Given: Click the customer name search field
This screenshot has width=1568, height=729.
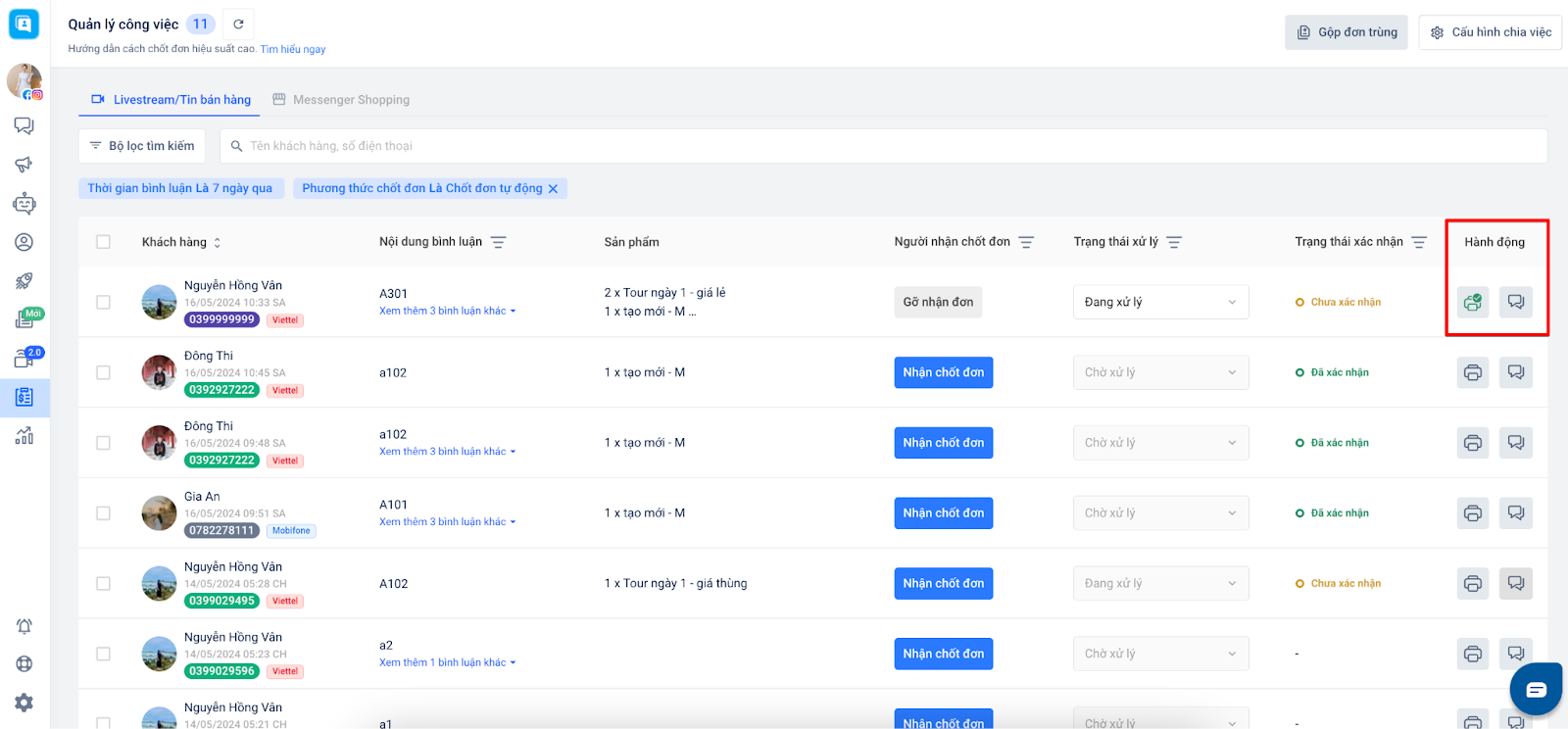Looking at the screenshot, I should [x=882, y=146].
